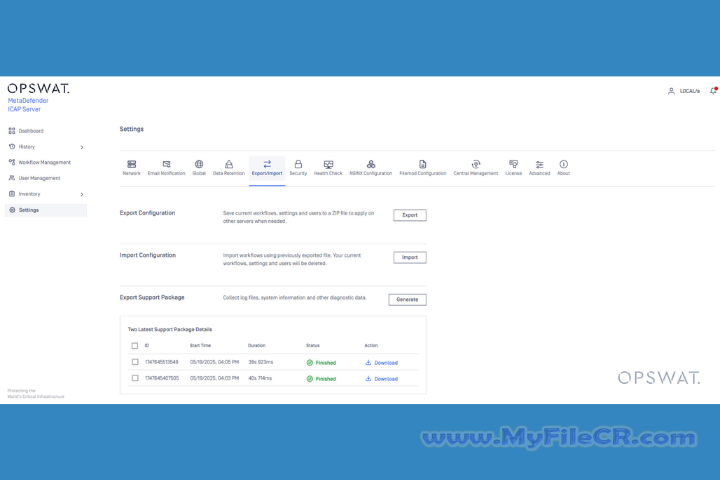Open Email Notification settings icon
This screenshot has height=480, width=720.
pyautogui.click(x=166, y=164)
